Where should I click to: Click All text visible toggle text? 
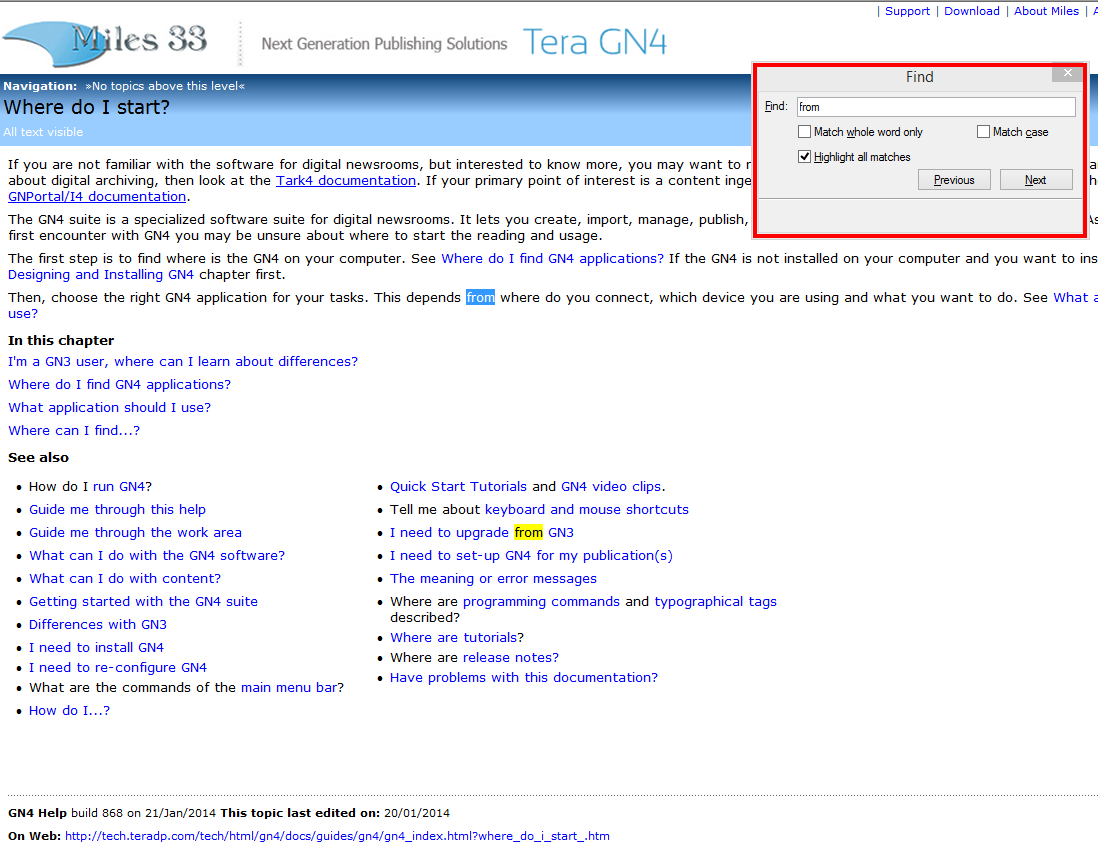43,132
